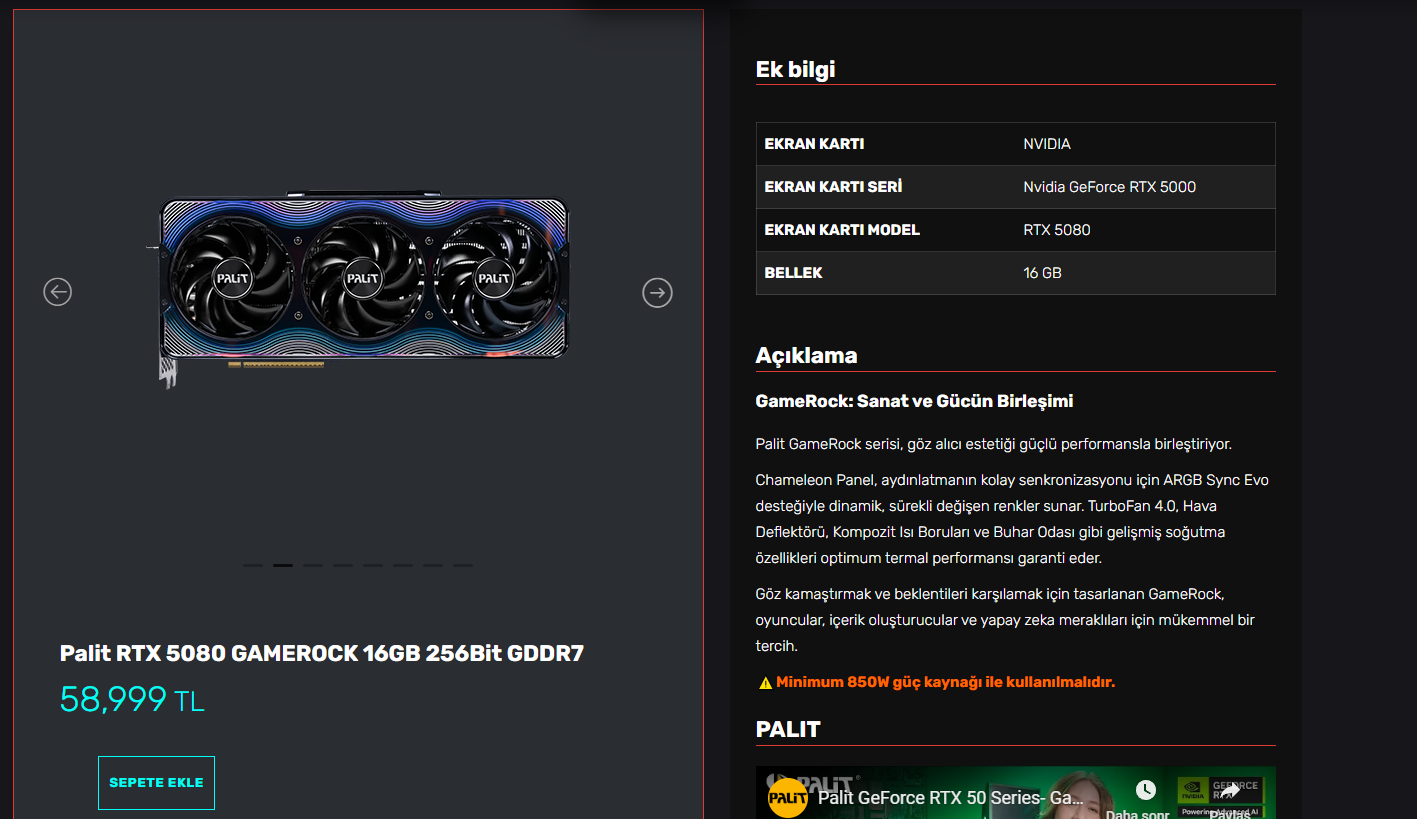This screenshot has width=1417, height=819.
Task: Advance to the next product image arrow
Action: [x=657, y=292]
